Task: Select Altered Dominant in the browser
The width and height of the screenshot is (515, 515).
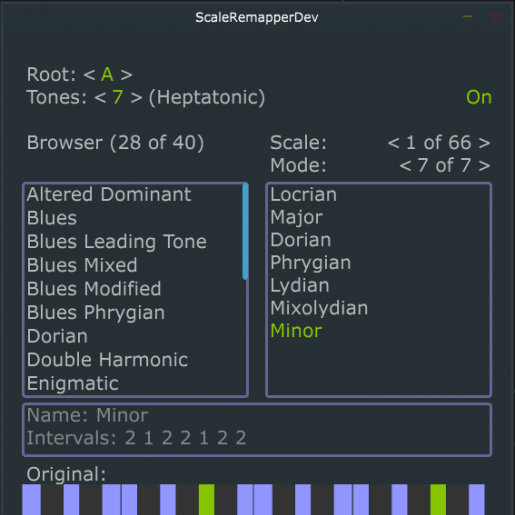Action: pyautogui.click(x=109, y=194)
